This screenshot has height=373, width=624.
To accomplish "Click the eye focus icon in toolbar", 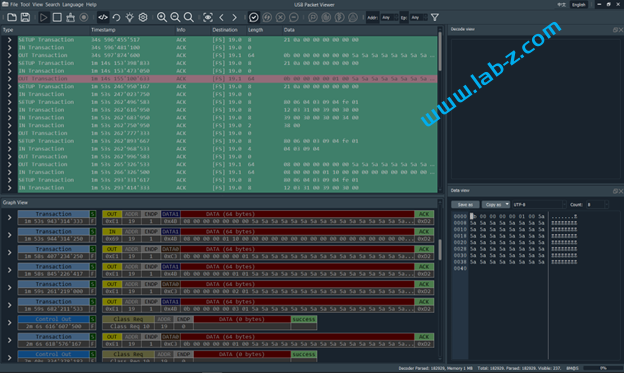I will [x=208, y=18].
